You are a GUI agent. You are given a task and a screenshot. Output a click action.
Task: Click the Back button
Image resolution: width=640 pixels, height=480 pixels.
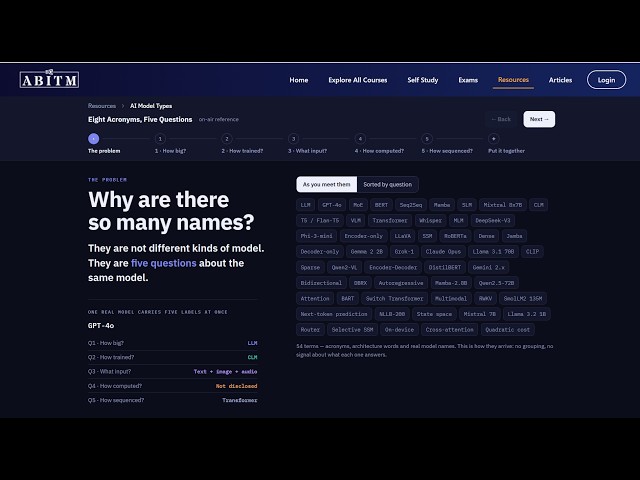click(x=501, y=119)
